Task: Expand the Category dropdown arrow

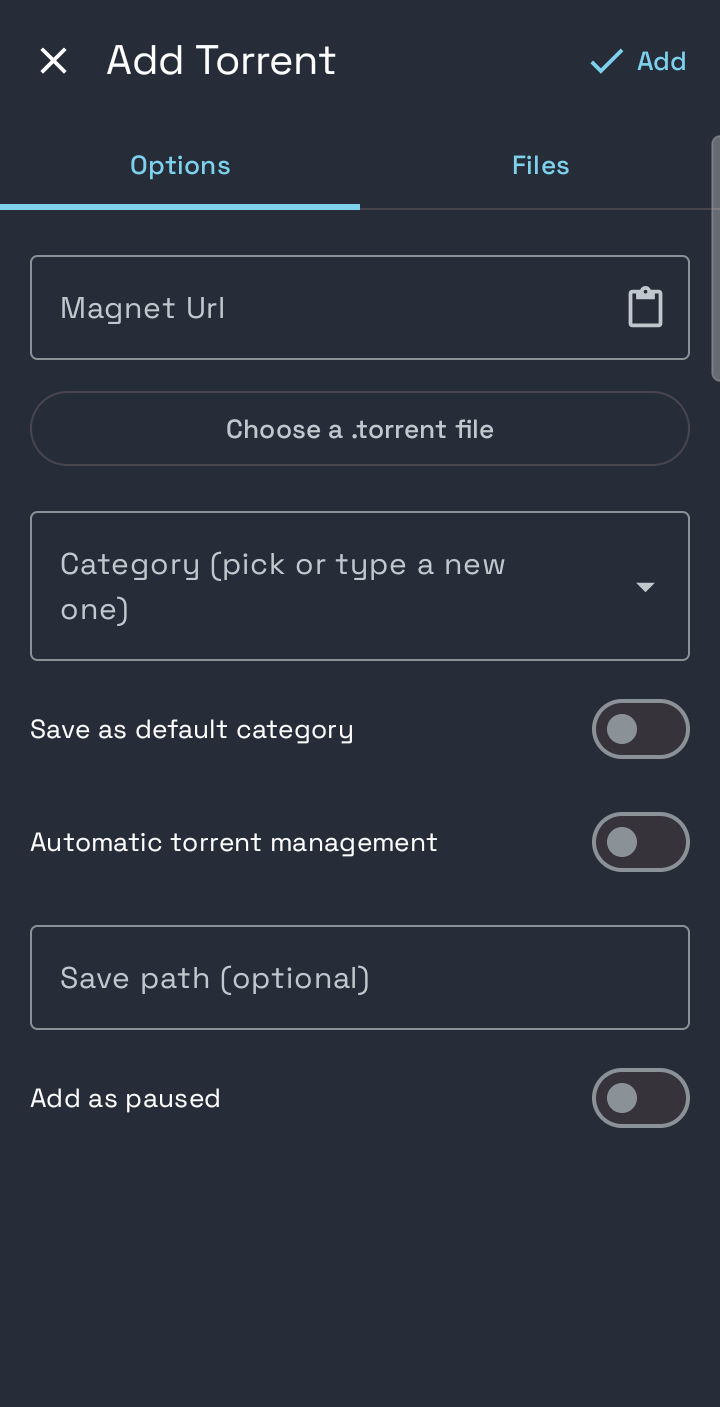Action: click(x=645, y=587)
